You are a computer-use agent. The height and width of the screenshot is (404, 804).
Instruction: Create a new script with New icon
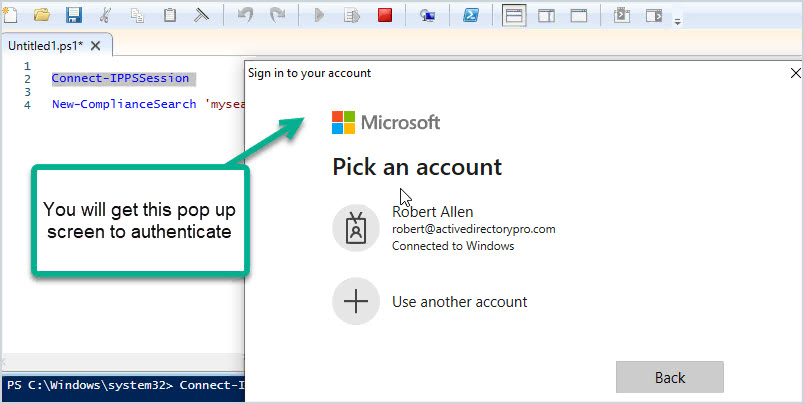tap(10, 15)
